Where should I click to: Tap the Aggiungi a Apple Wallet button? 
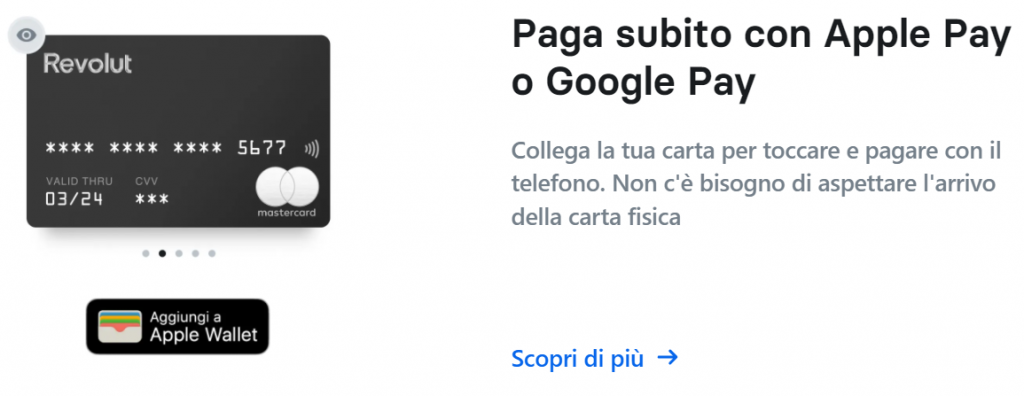click(178, 327)
